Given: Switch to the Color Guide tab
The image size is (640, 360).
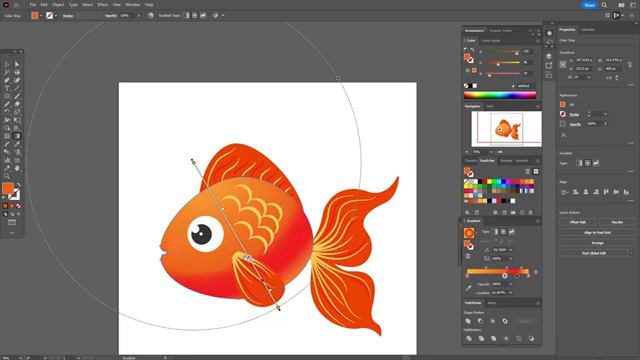Looking at the screenshot, I should (x=491, y=41).
